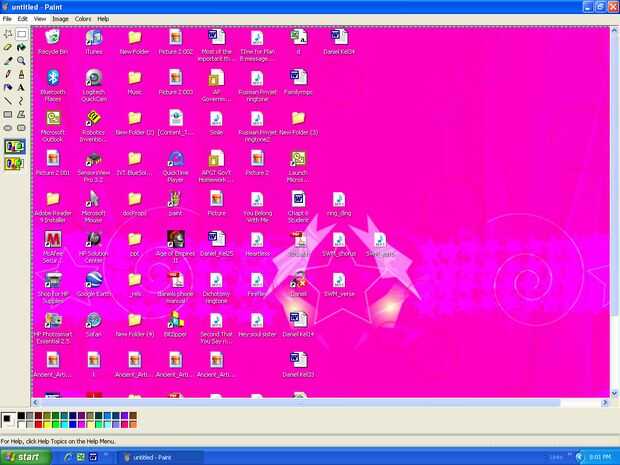Click the first Quick Launch icon
Image resolution: width=620 pixels, height=465 pixels.
click(68, 457)
